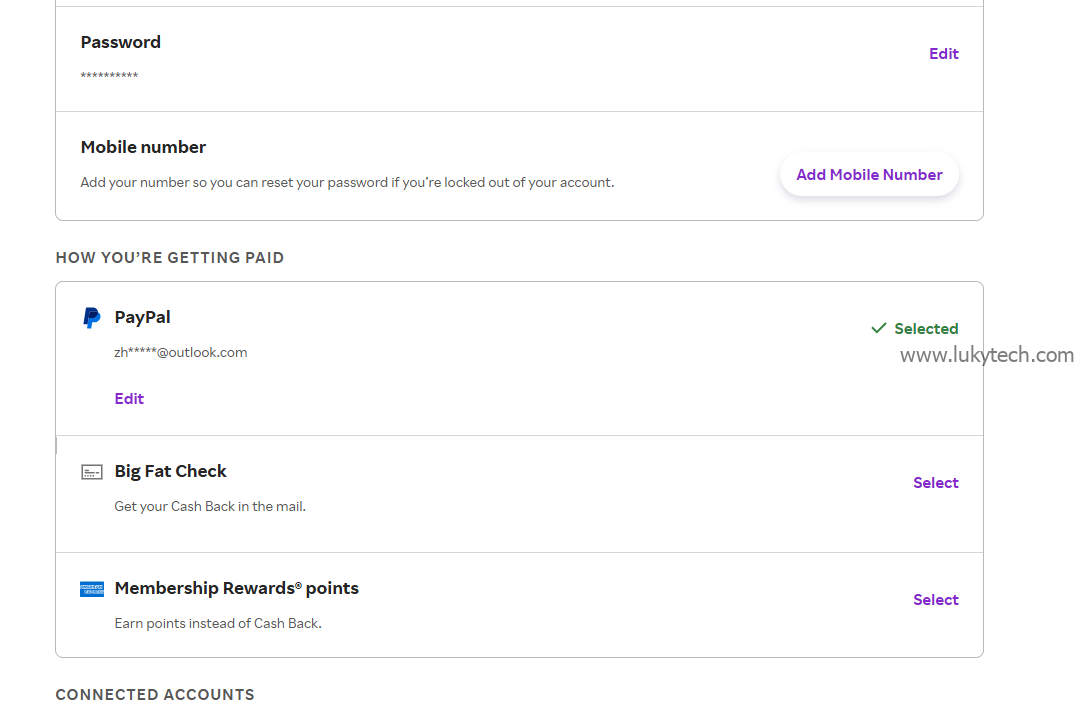Click the American Express card icon

(92, 589)
